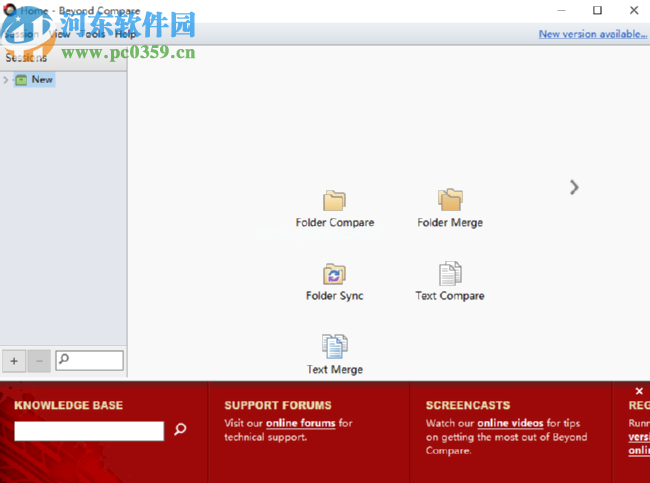Visit the online forums link
Viewport: 650px width, 483px height.
pyautogui.click(x=300, y=423)
